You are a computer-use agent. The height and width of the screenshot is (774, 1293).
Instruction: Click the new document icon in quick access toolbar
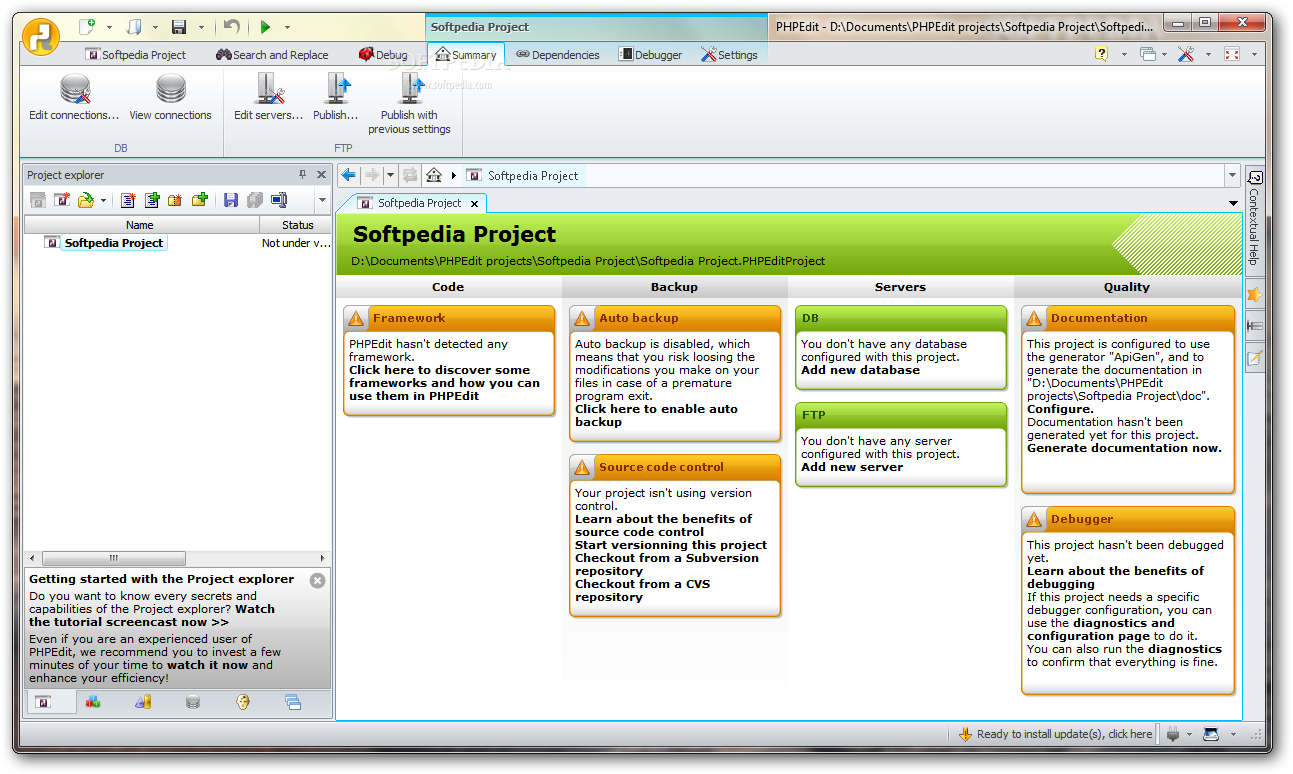point(88,27)
